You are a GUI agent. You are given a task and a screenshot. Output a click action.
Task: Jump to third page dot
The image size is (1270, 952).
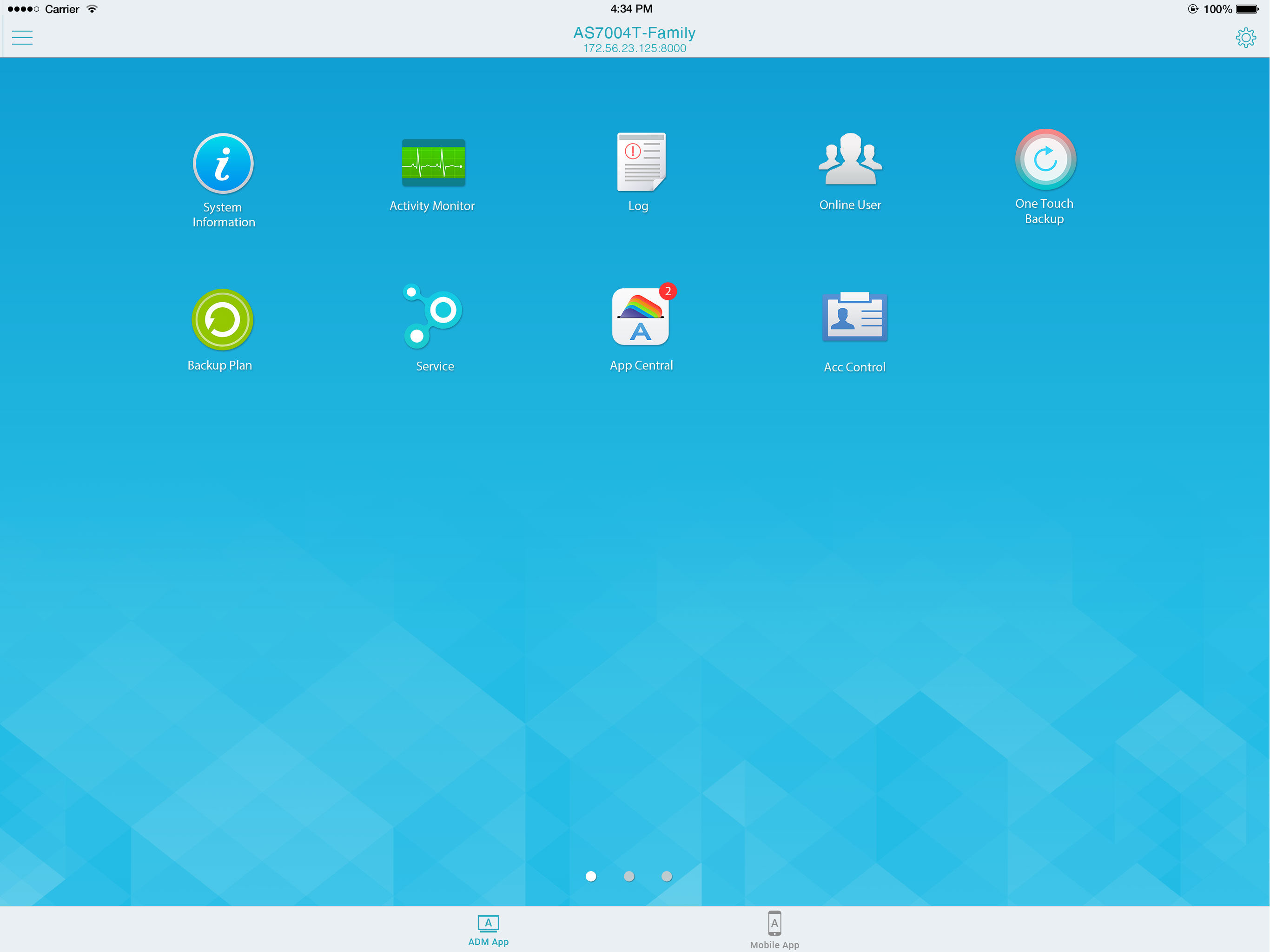pos(666,876)
